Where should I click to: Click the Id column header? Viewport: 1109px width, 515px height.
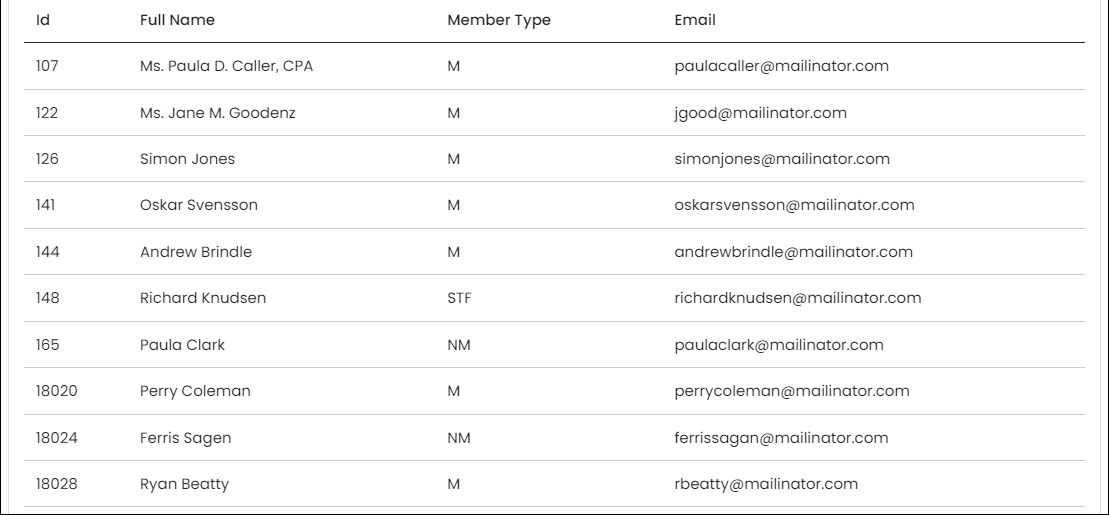coord(43,20)
